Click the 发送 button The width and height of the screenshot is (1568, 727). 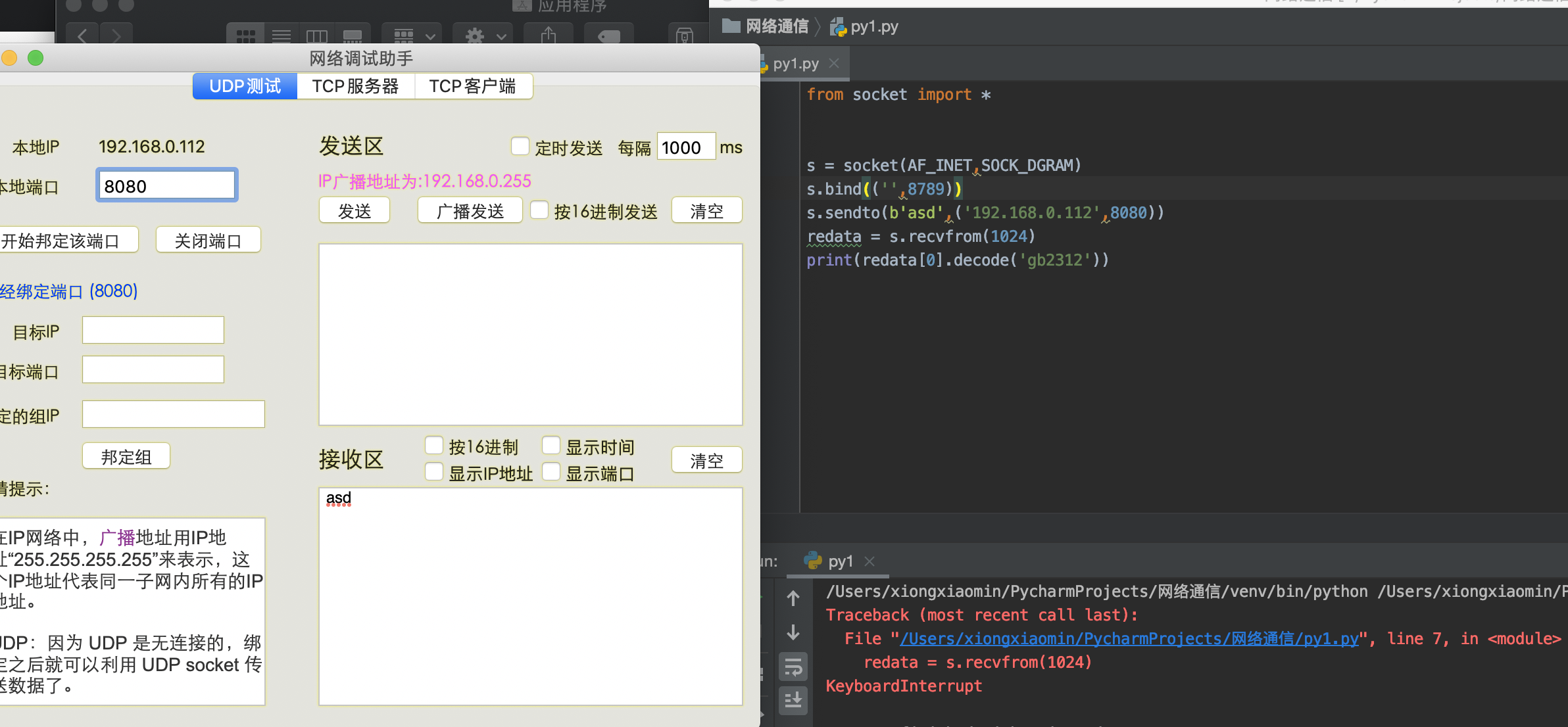(x=355, y=211)
